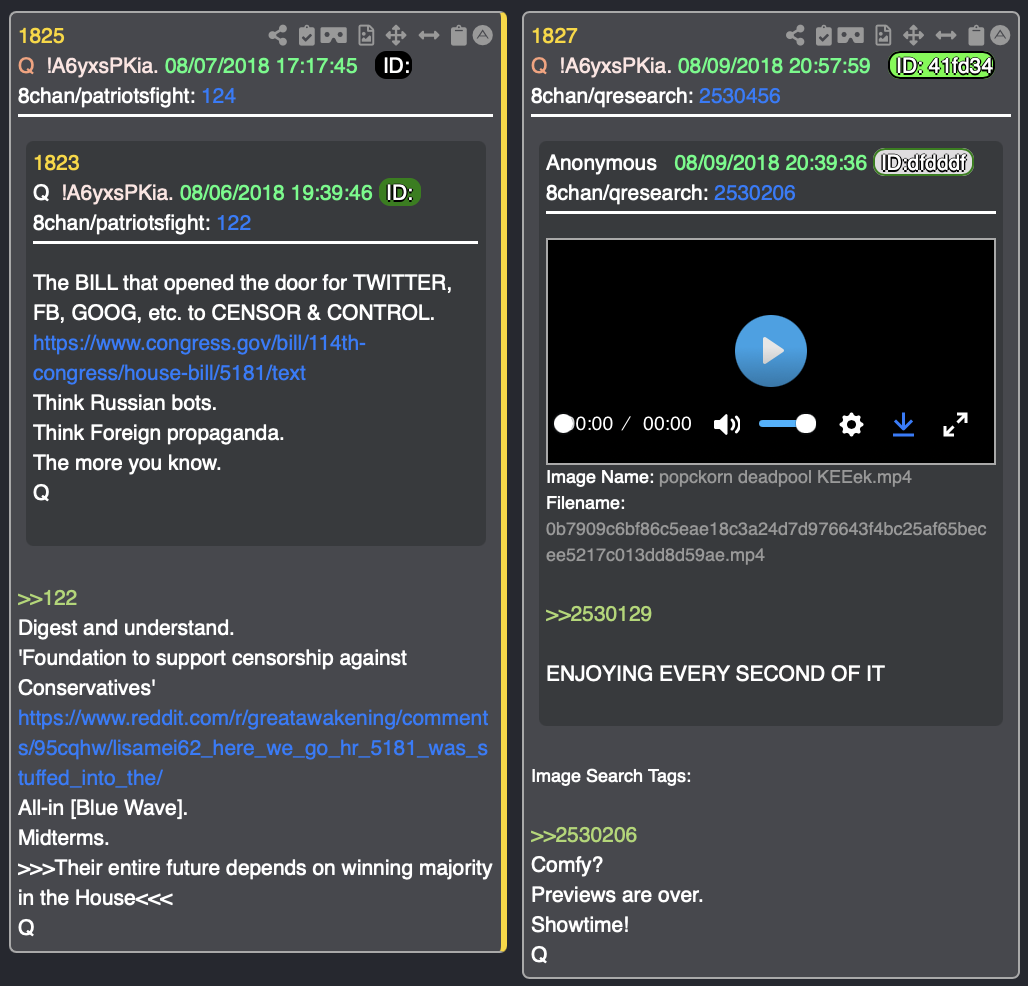Click the image file icon on post 1827

(884, 35)
